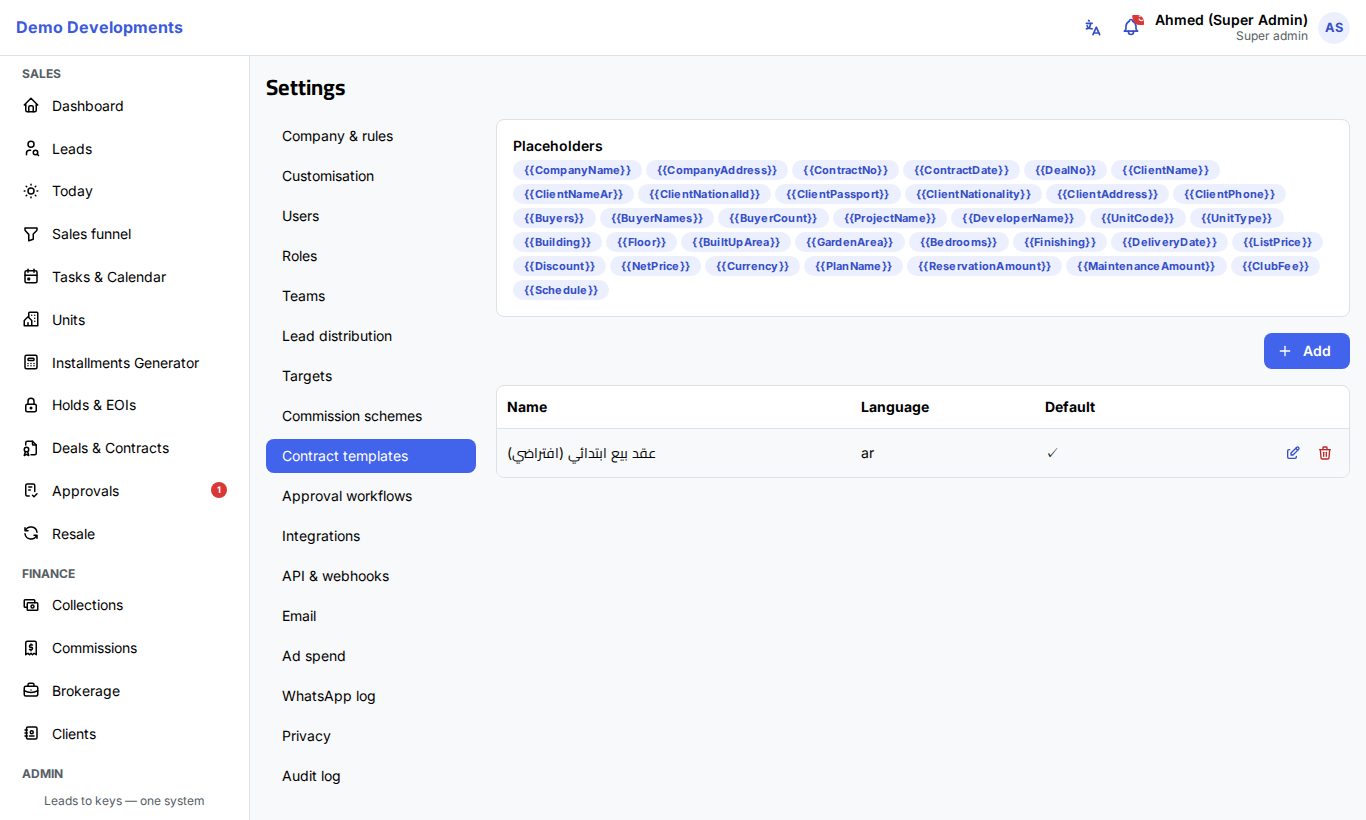Open Approval workflows settings
Screen dimensions: 1366x820
[371, 496]
